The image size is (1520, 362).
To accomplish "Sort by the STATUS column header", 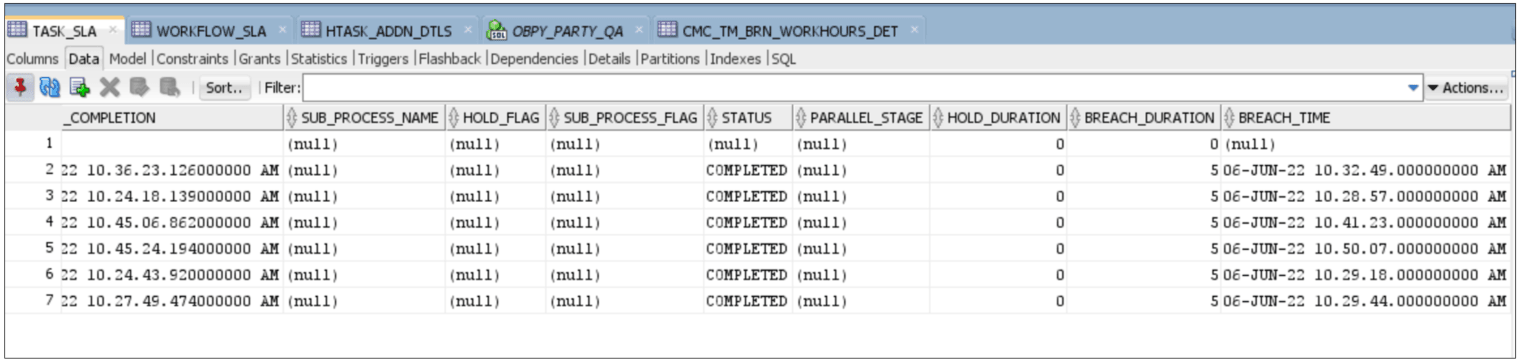I will (x=748, y=118).
